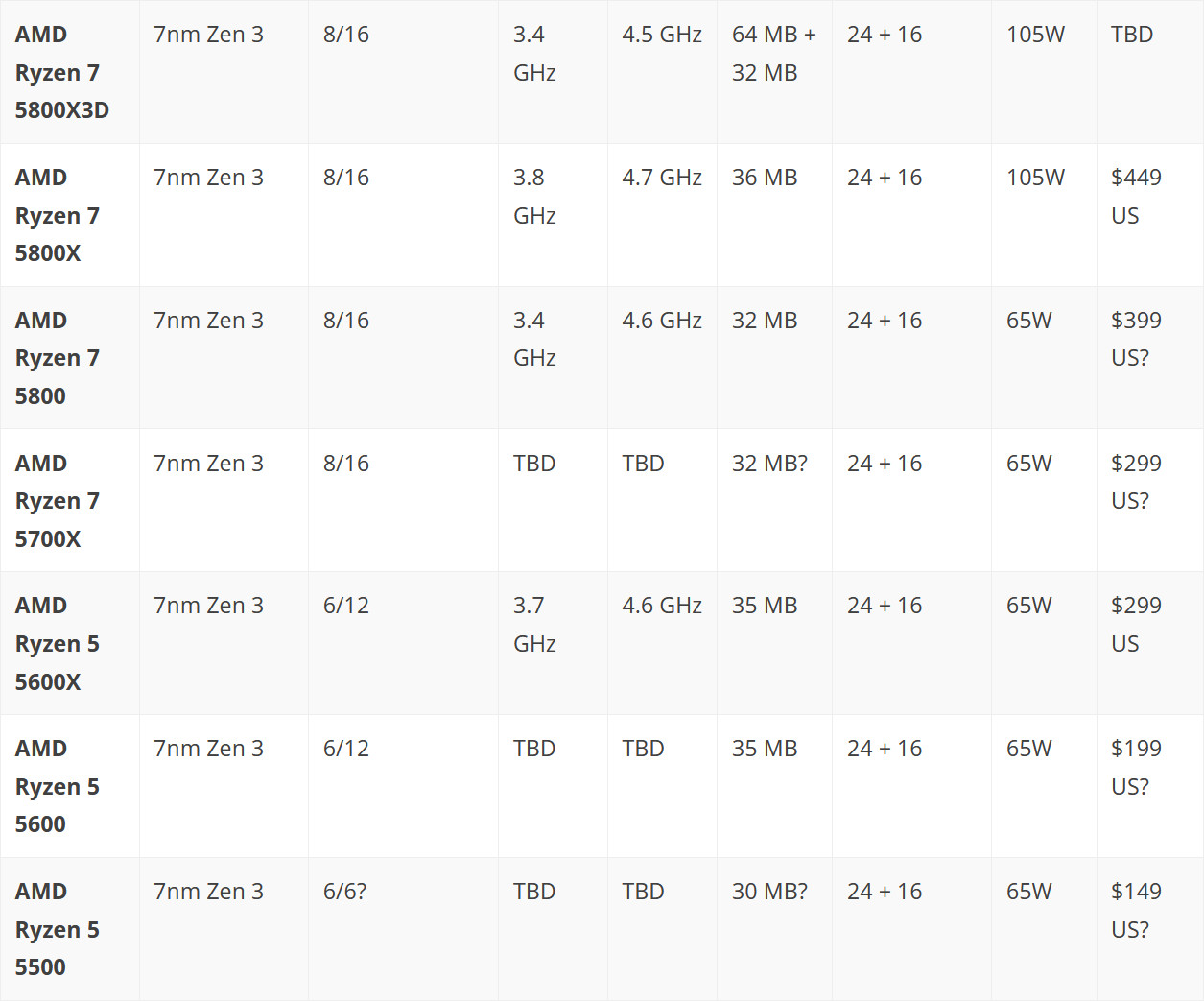The width and height of the screenshot is (1204, 1001).
Task: Click the AMD Ryzen 7 5800 name
Action: point(58,358)
